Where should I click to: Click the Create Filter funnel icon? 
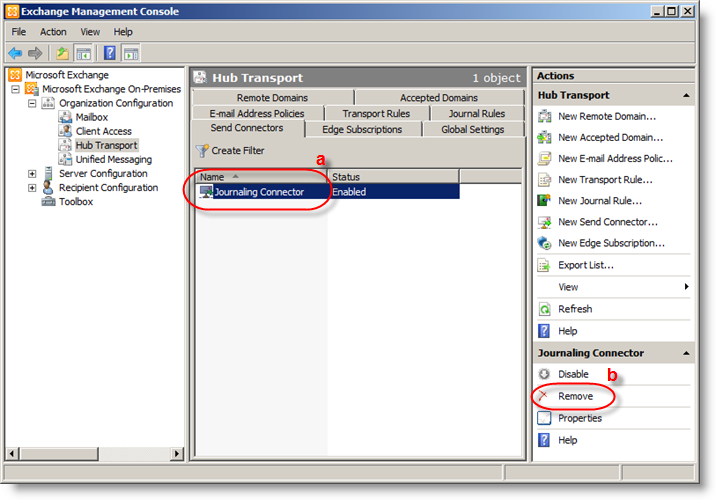pyautogui.click(x=202, y=151)
